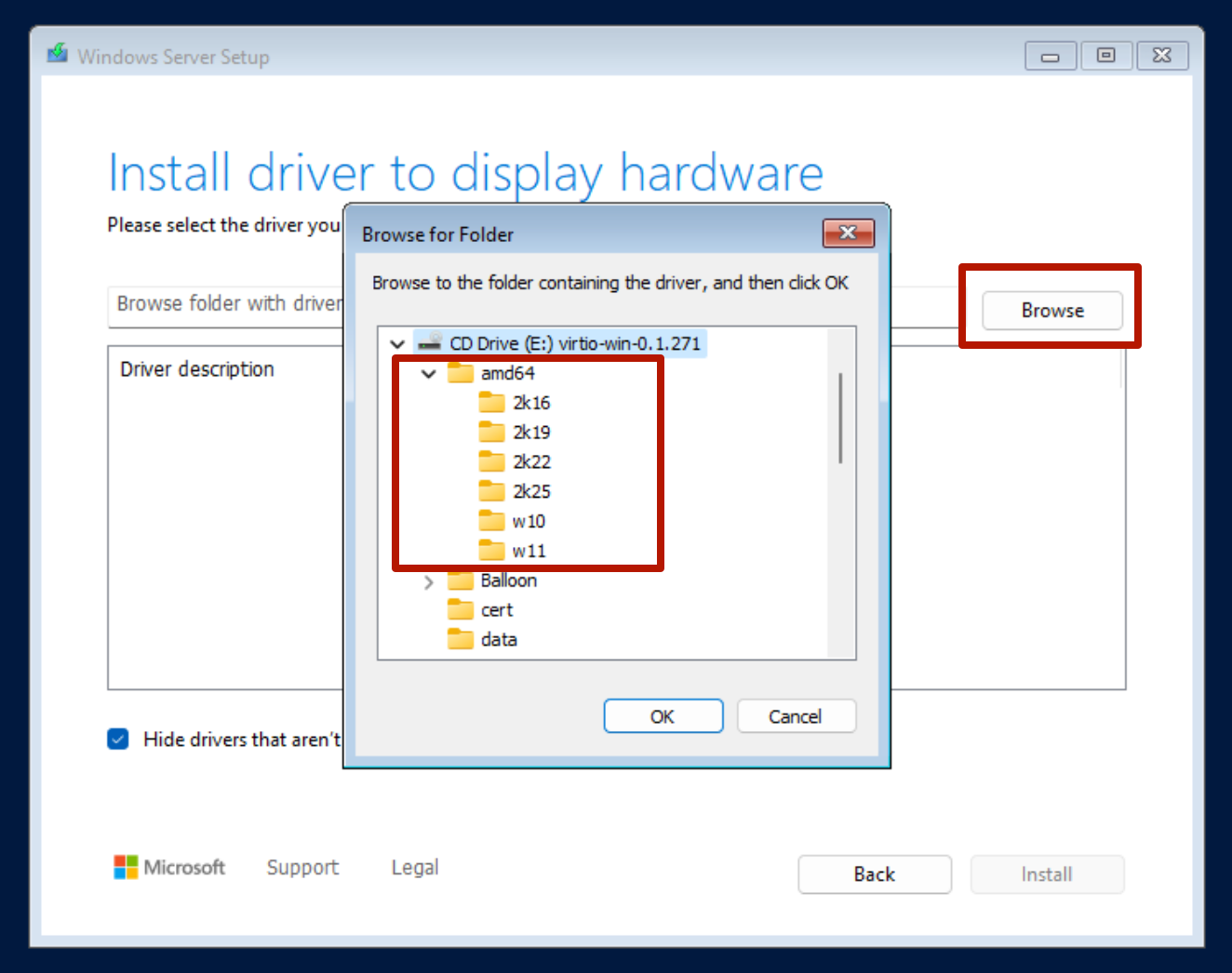Collapse the amd64 folder chevron
The height and width of the screenshot is (973, 1232).
pyautogui.click(x=429, y=374)
